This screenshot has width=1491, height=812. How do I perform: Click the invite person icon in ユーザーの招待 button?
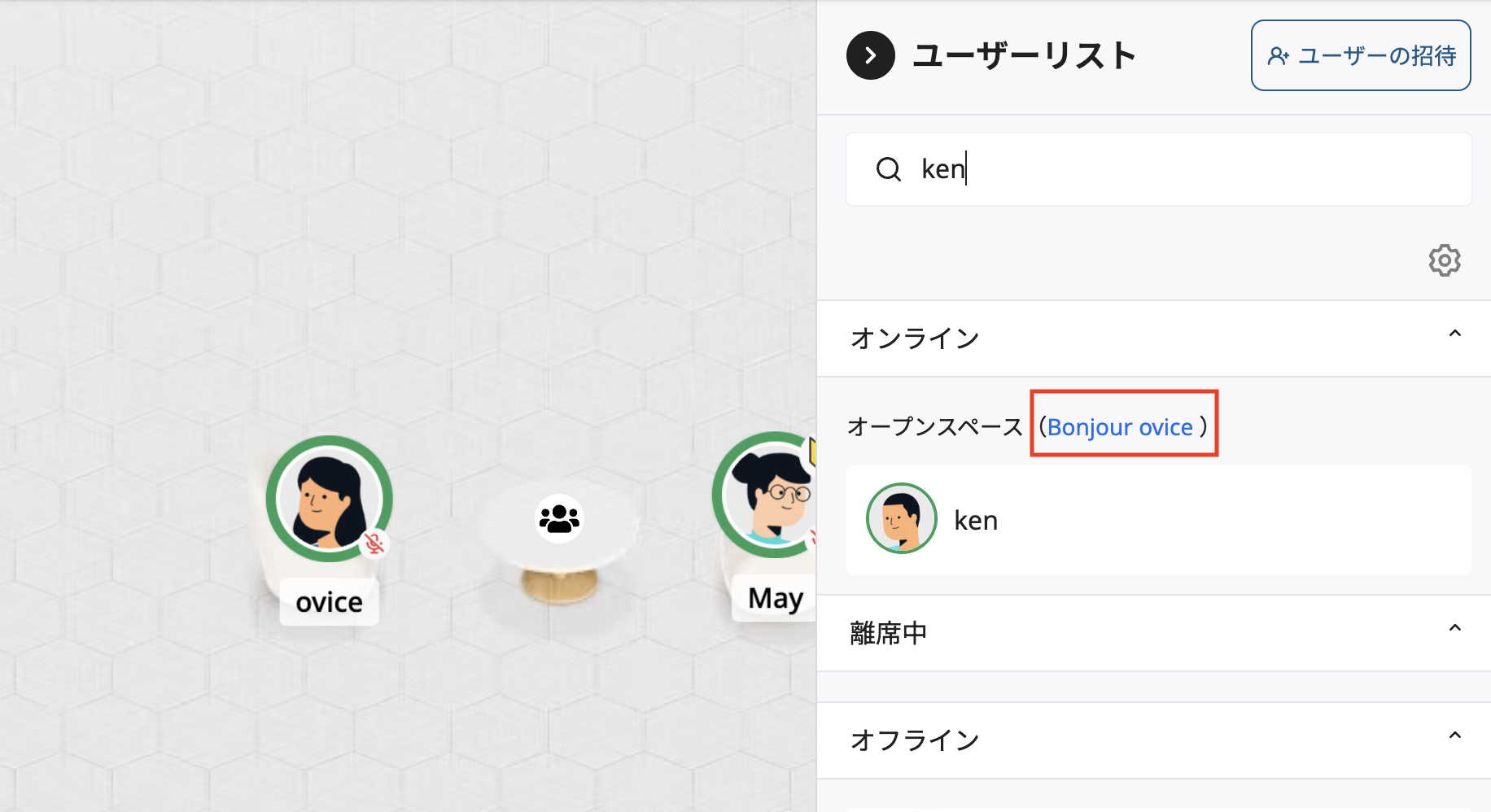coord(1279,55)
